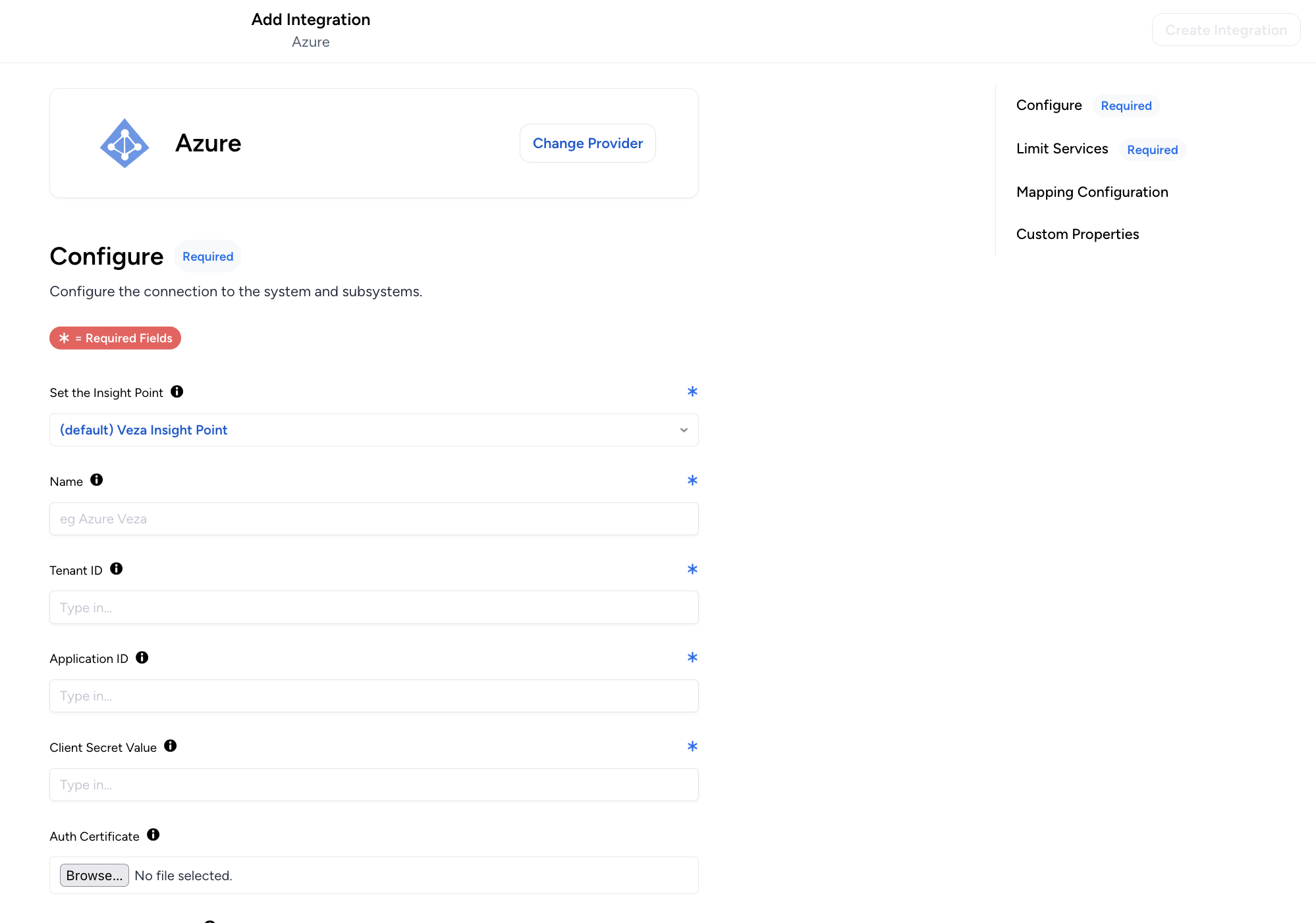Click the 'Add Integration' page title
1316x923 pixels.
coord(311,20)
